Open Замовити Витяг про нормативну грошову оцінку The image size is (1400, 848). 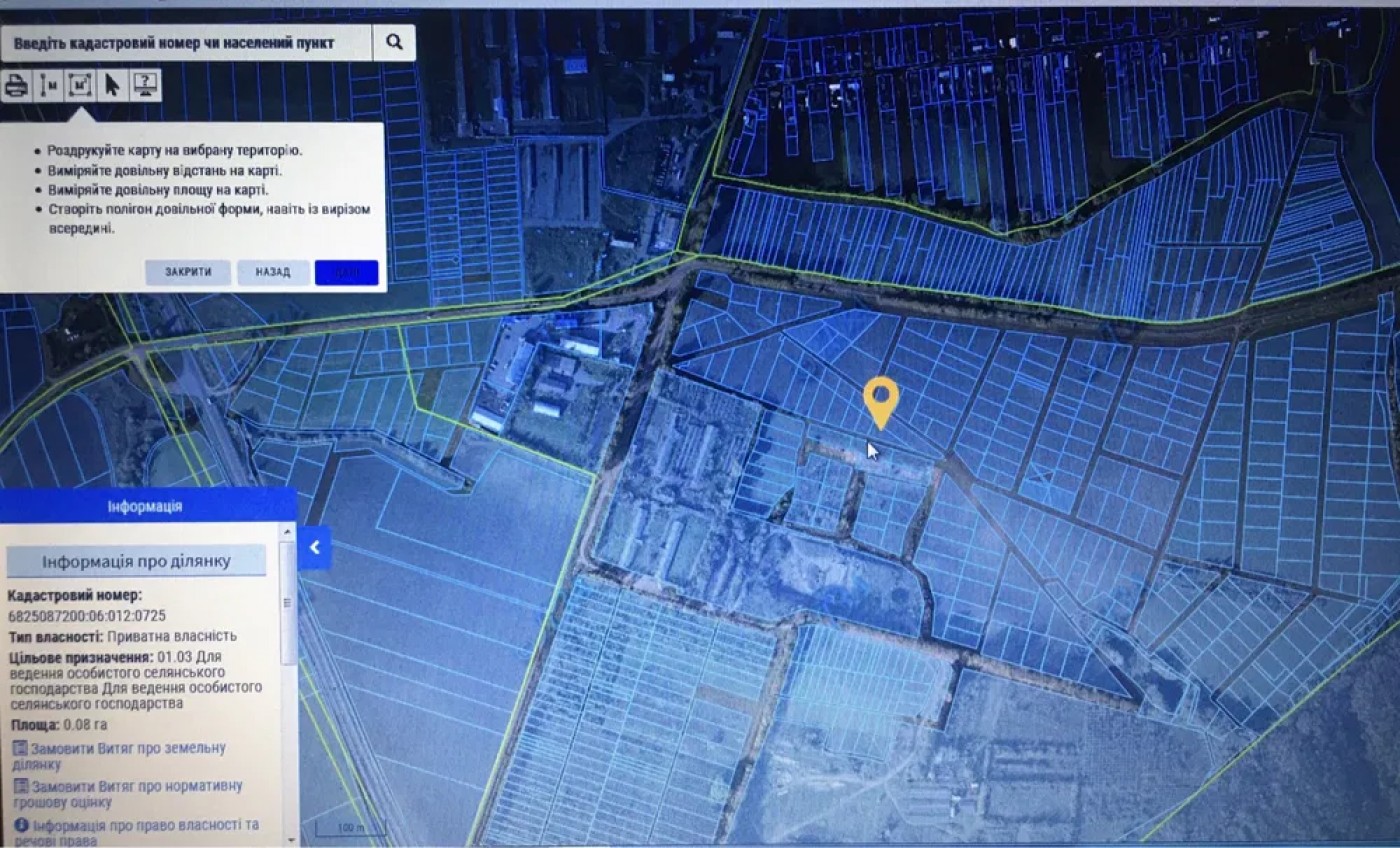tap(128, 794)
